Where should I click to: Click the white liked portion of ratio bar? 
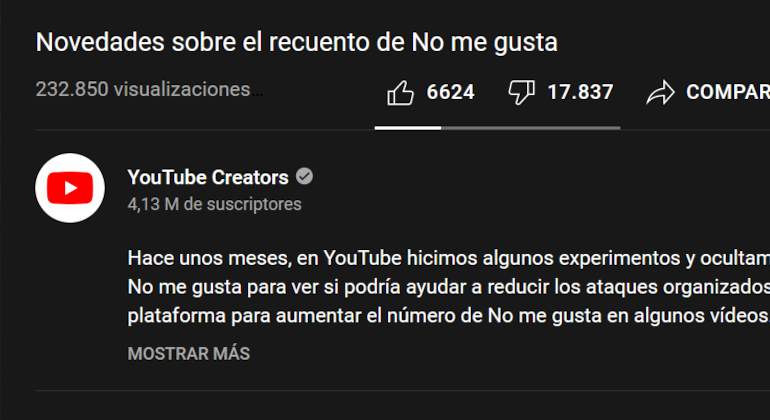408,128
